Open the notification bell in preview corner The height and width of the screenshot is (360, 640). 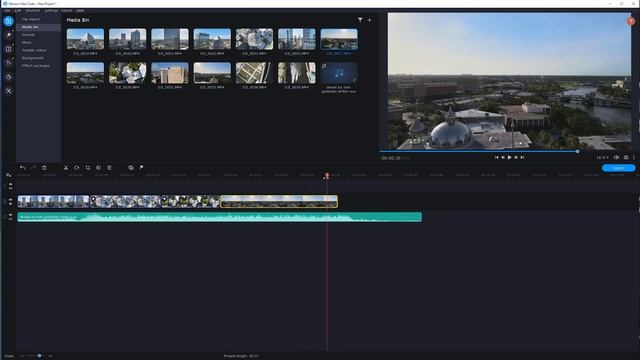point(631,21)
